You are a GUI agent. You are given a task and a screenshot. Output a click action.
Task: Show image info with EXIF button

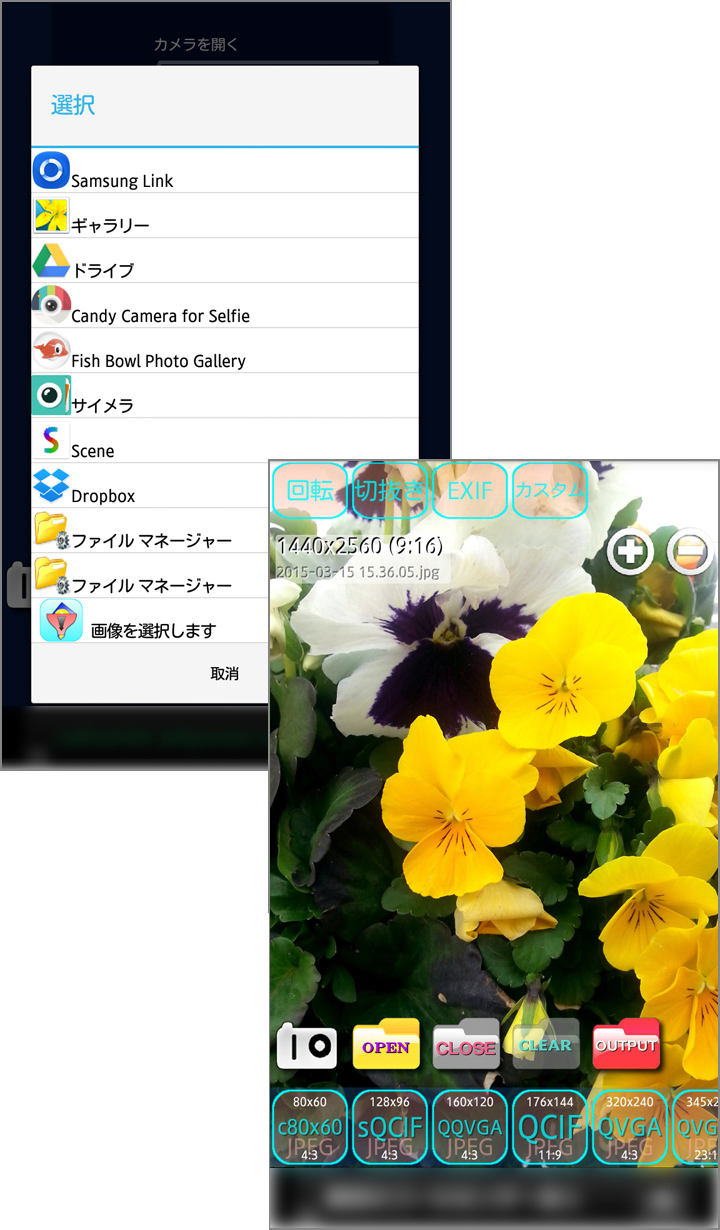(469, 490)
